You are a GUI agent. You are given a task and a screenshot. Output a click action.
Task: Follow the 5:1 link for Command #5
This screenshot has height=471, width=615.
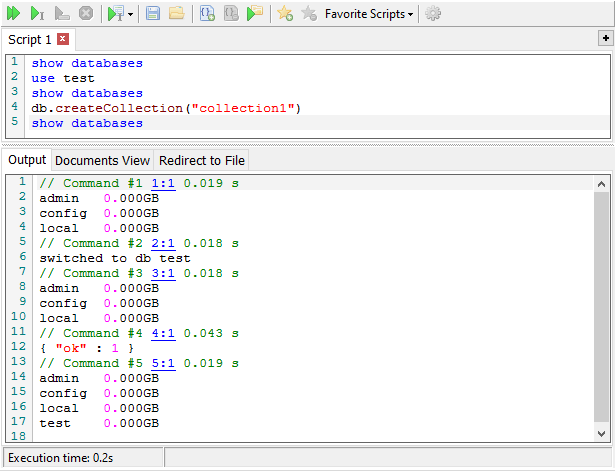(x=163, y=363)
